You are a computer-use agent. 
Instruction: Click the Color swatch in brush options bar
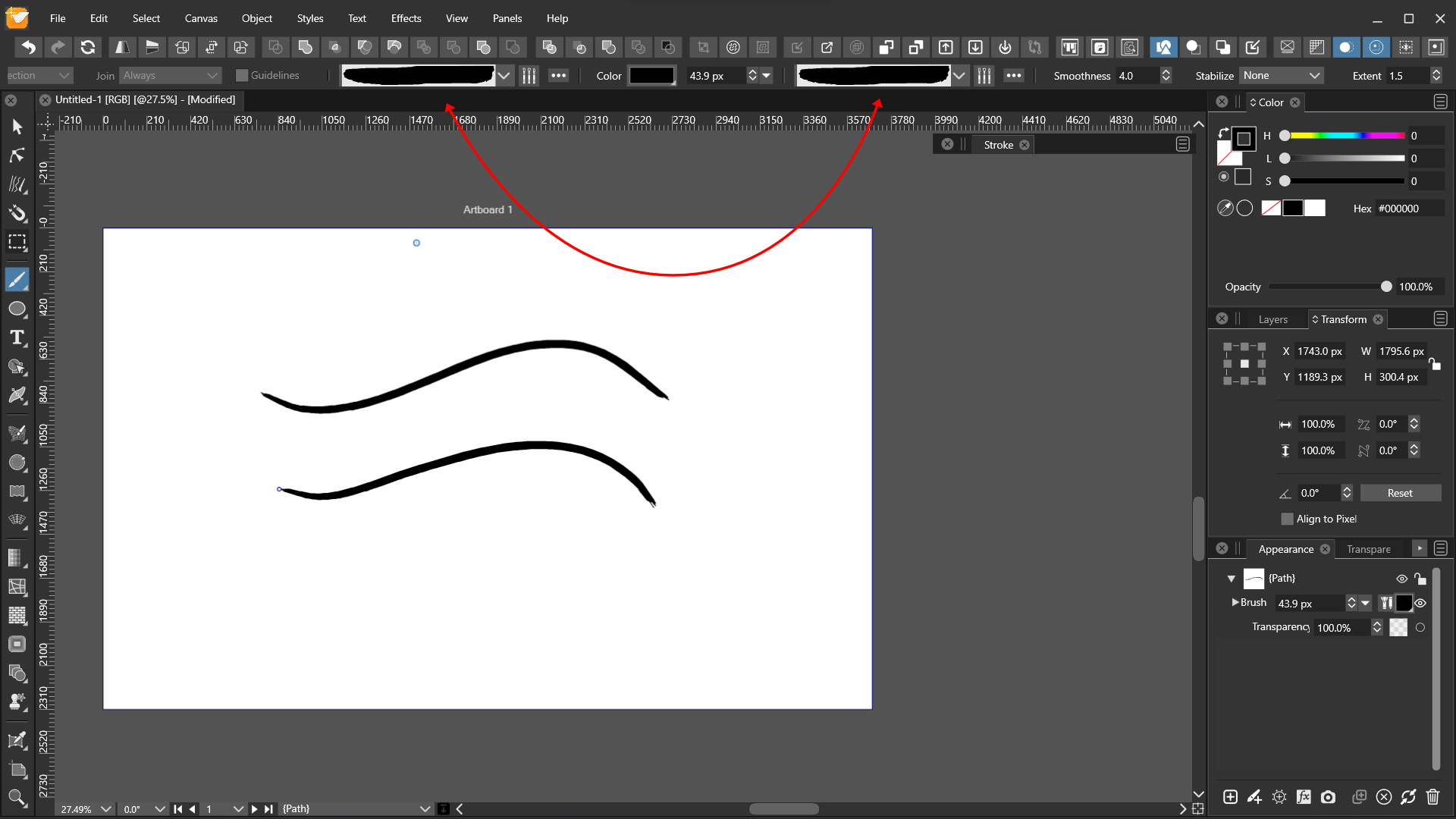(651, 75)
